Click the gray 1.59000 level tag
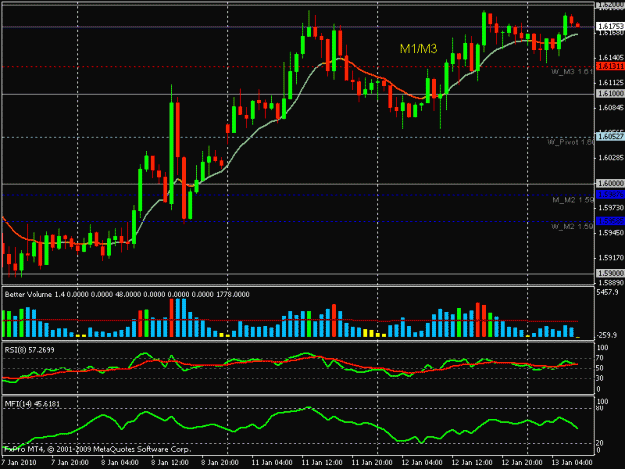The width and height of the screenshot is (625, 469). 610,273
